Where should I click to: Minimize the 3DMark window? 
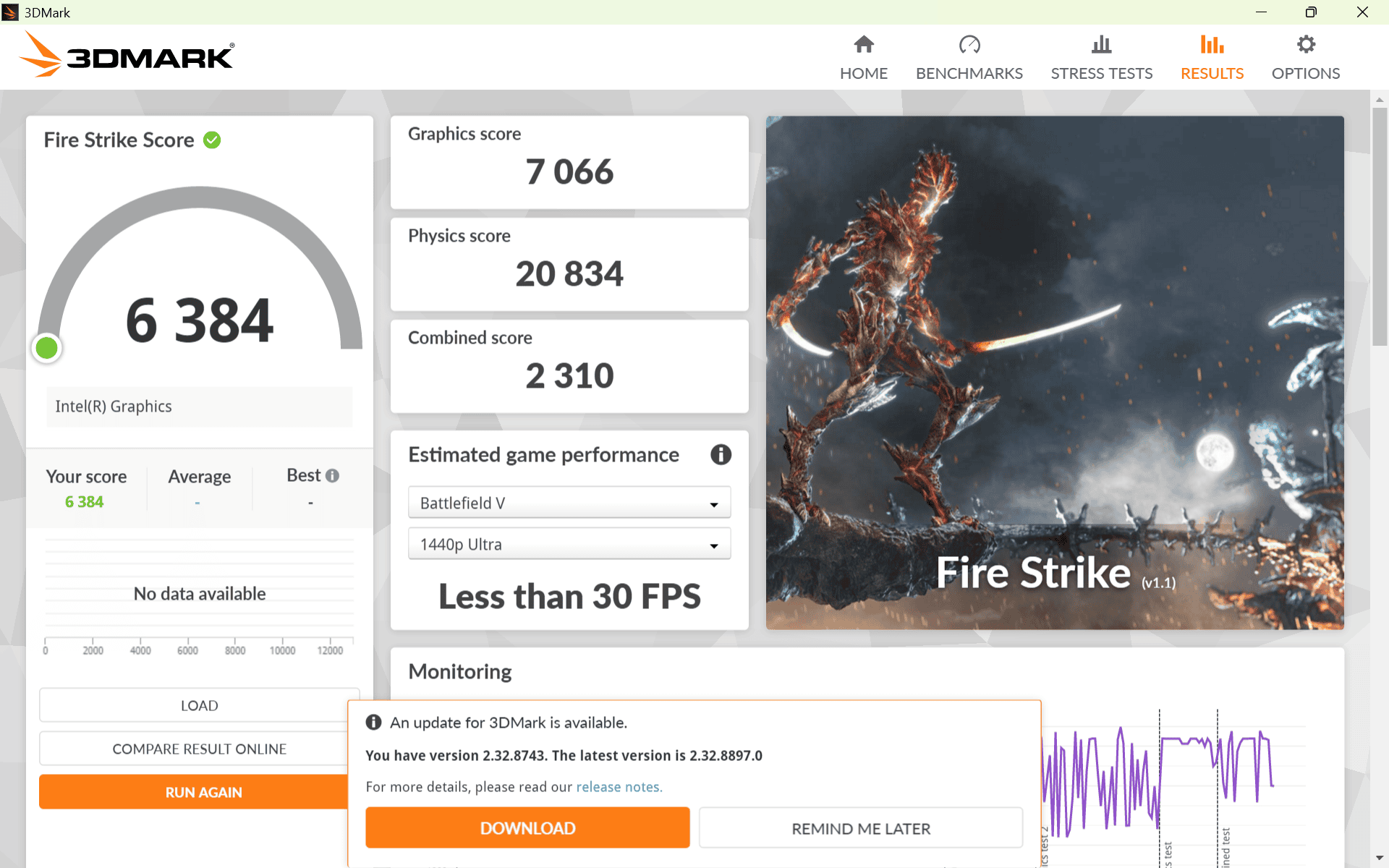point(1261,12)
